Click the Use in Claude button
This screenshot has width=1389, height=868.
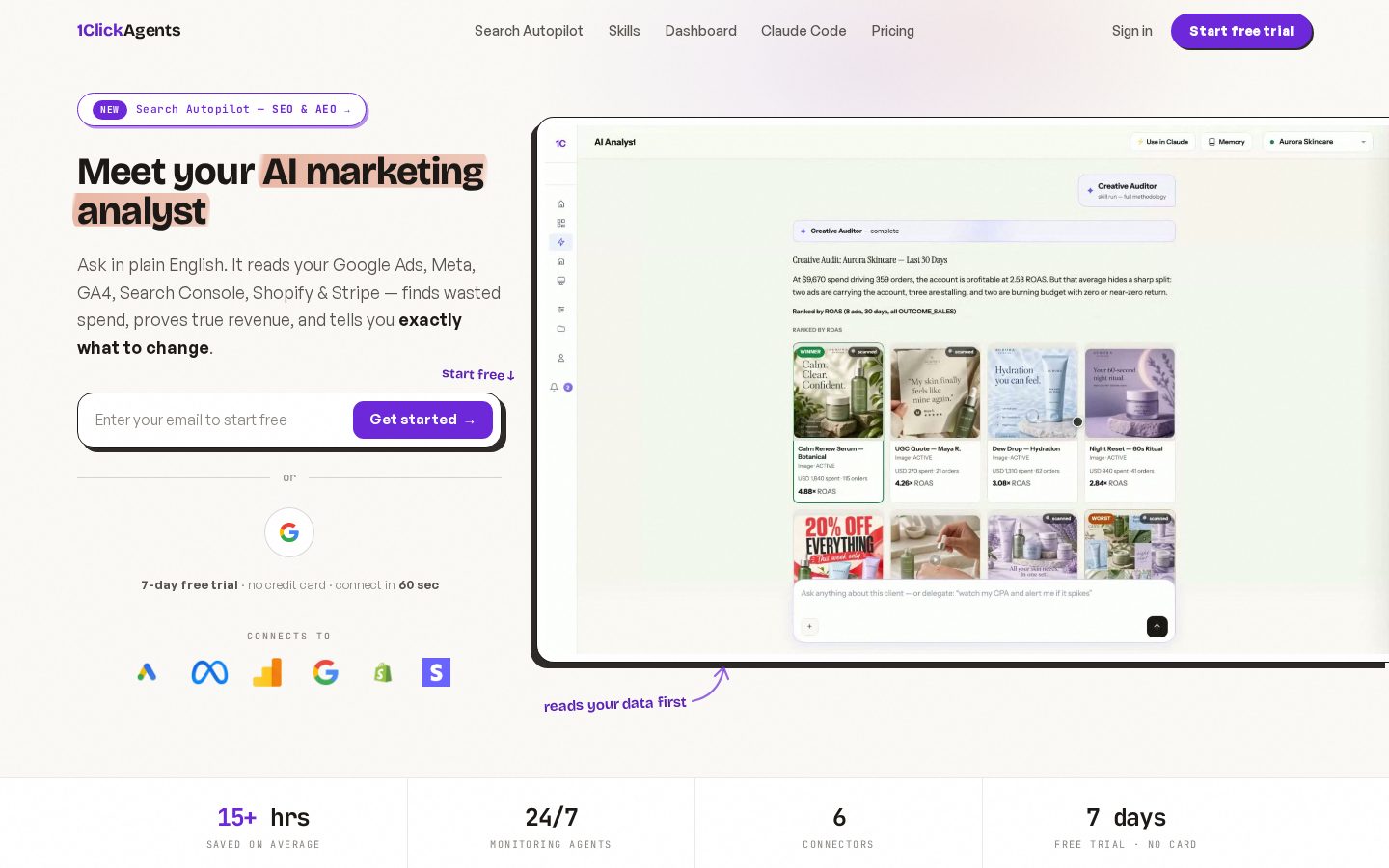1162,142
